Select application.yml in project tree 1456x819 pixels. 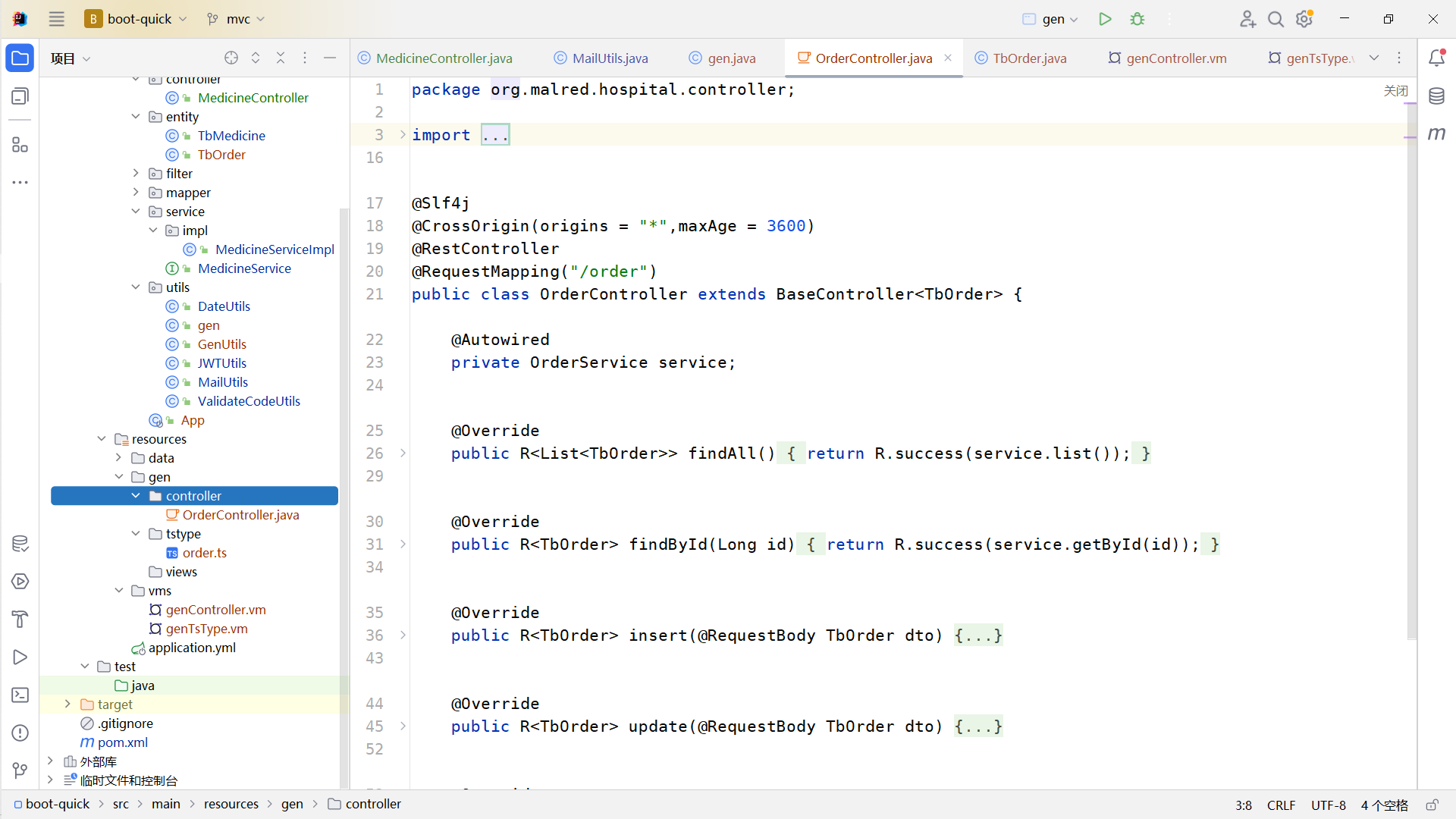[x=192, y=647]
